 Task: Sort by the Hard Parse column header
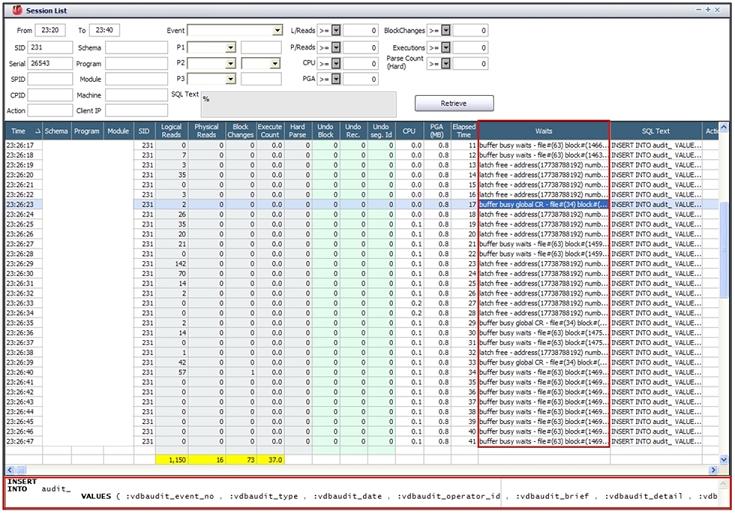298,131
